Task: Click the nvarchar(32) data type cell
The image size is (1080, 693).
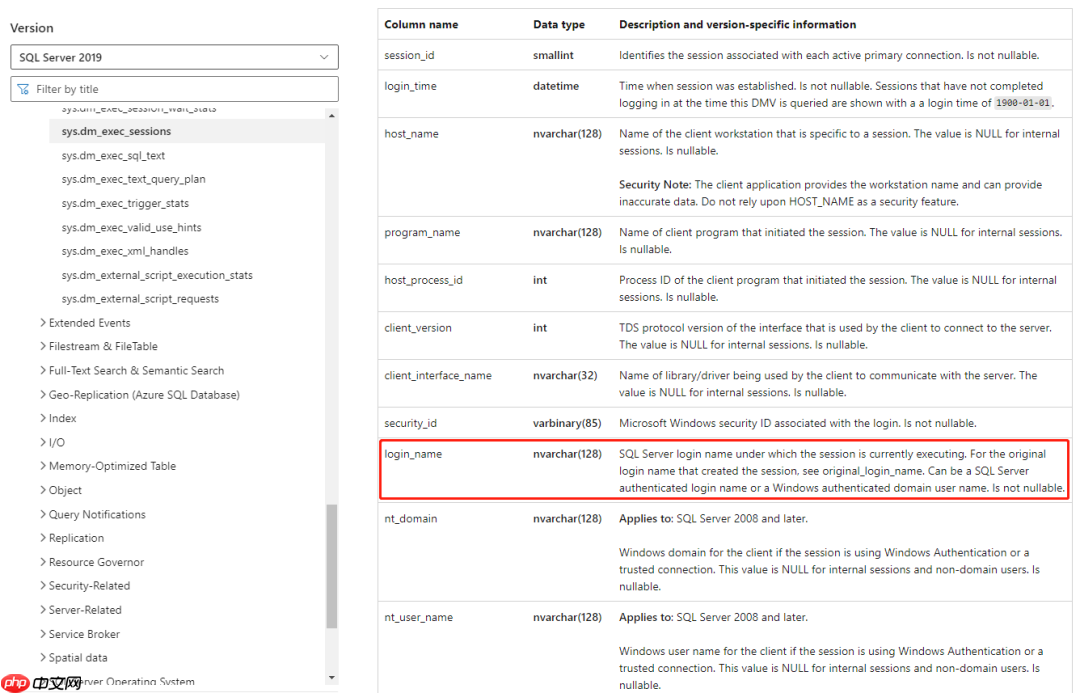Action: [x=565, y=375]
